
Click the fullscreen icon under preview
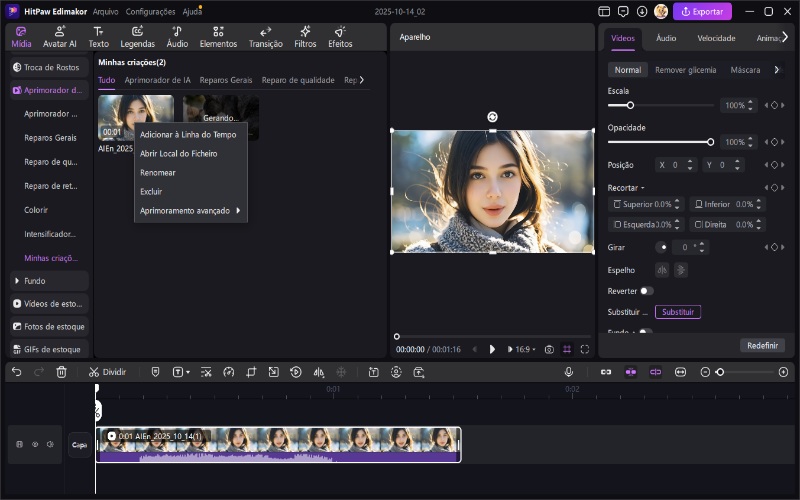pyautogui.click(x=585, y=349)
